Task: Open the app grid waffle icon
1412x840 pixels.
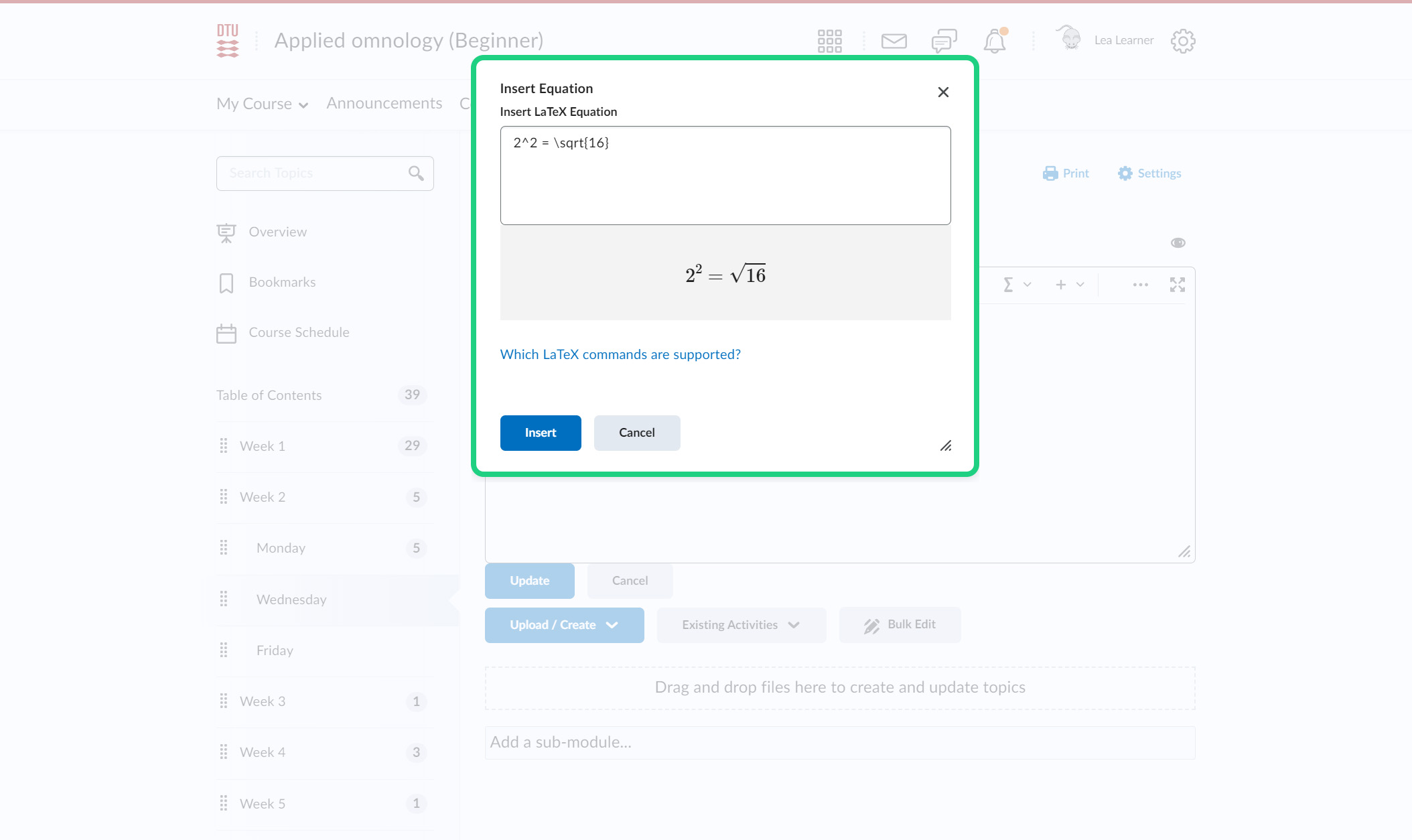Action: point(829,41)
